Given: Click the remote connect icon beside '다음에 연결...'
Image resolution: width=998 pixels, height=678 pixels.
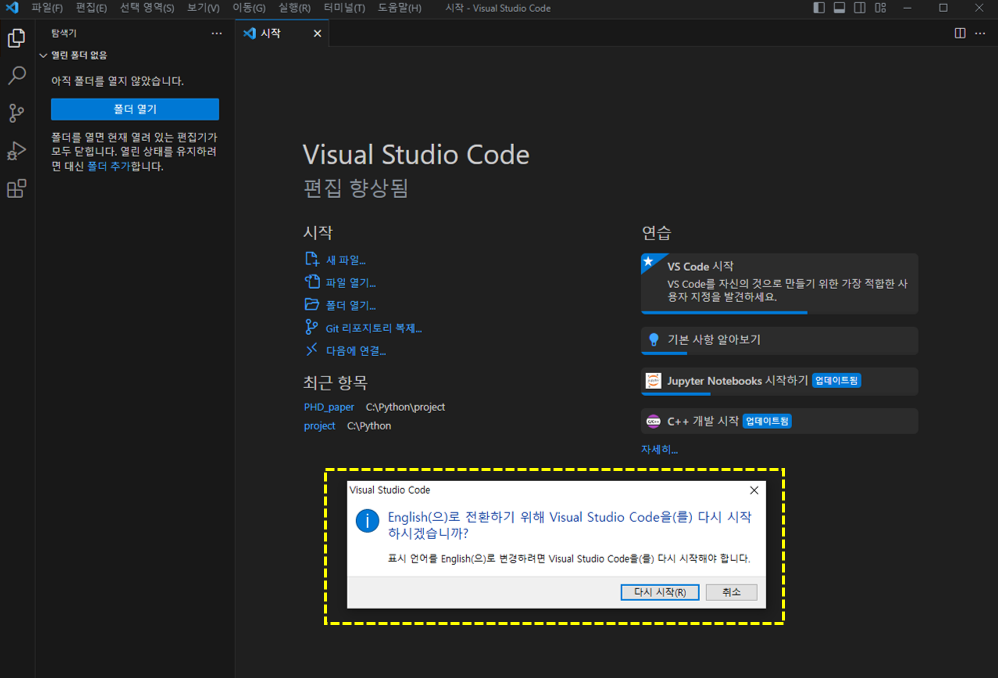Looking at the screenshot, I should [x=311, y=350].
